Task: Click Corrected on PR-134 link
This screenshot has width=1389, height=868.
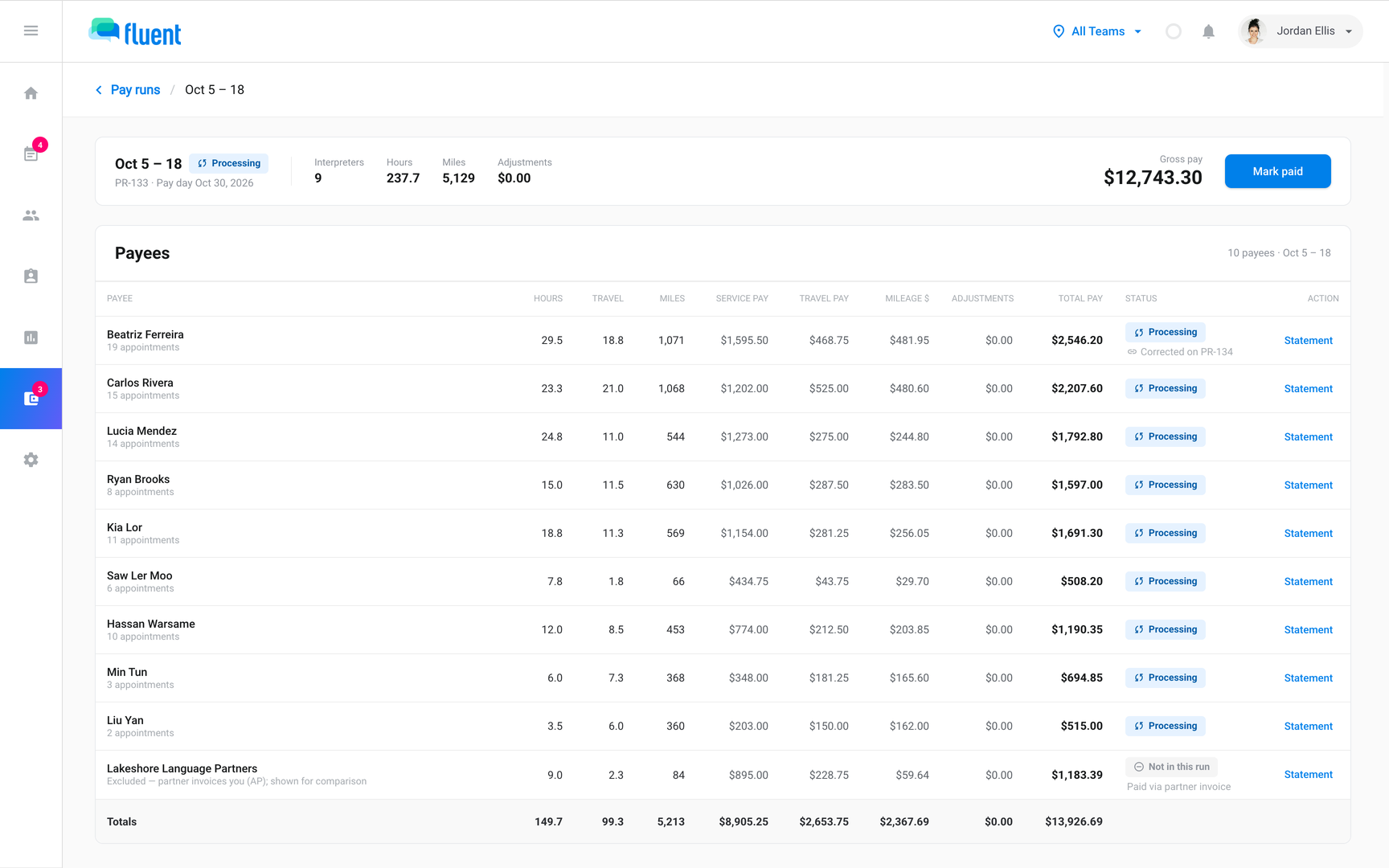Action: (x=1180, y=352)
